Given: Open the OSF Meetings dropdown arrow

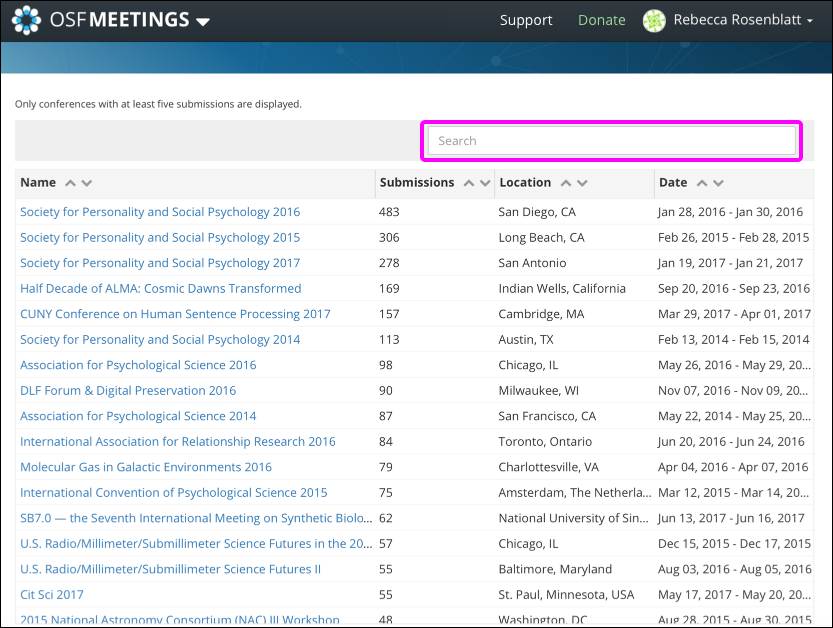Looking at the screenshot, I should coord(202,22).
